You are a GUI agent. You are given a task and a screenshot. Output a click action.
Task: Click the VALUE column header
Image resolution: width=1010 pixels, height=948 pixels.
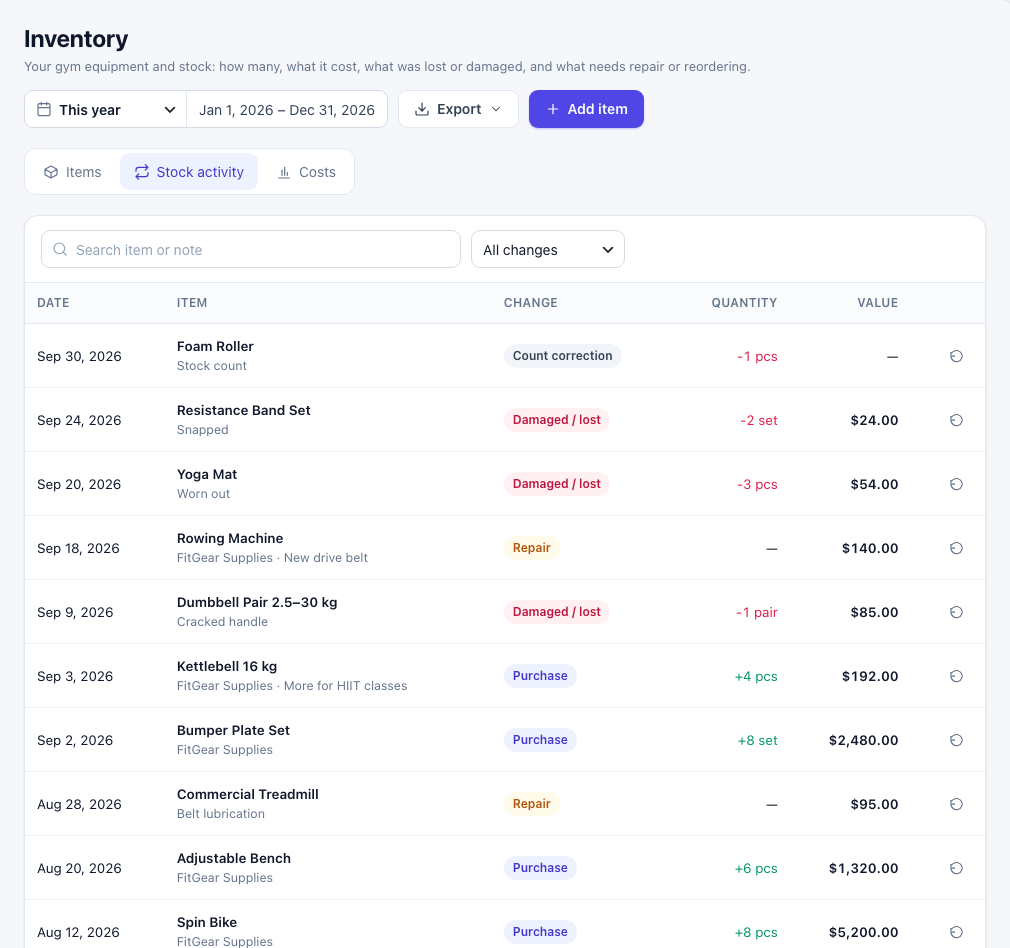[877, 303]
